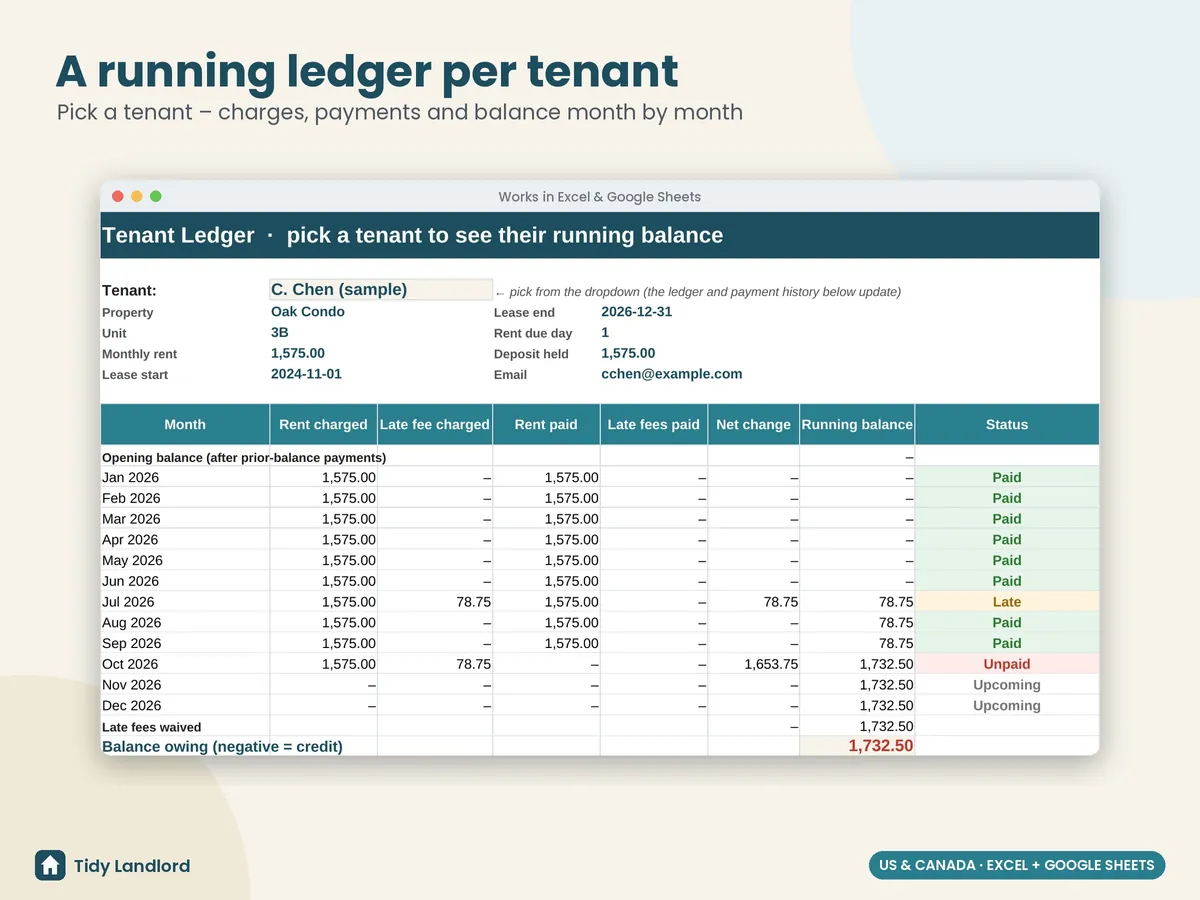Select the Aug 2026 month cell
1200x900 pixels.
185,623
